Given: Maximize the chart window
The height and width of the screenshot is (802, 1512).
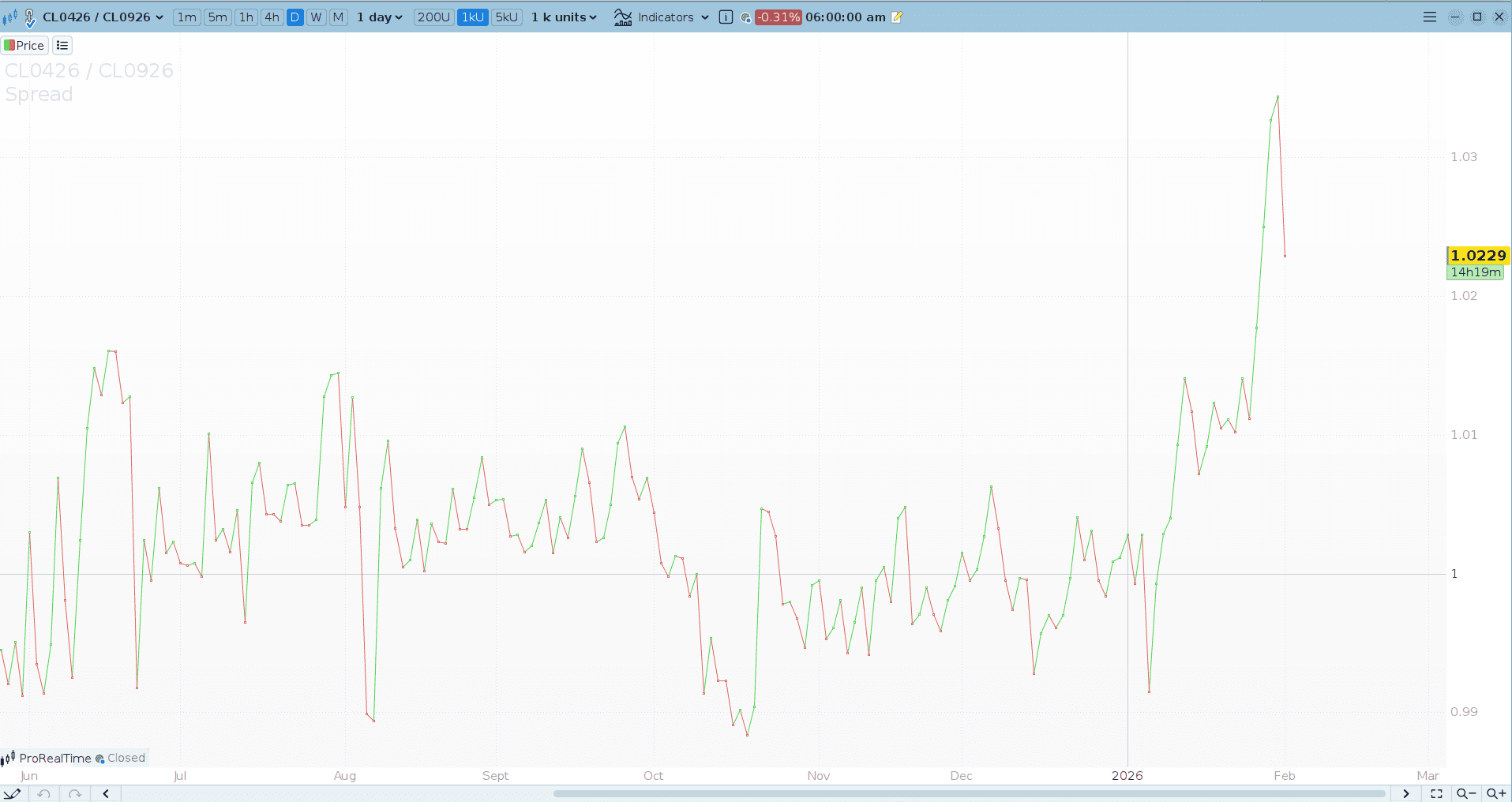Looking at the screenshot, I should click(x=1477, y=17).
